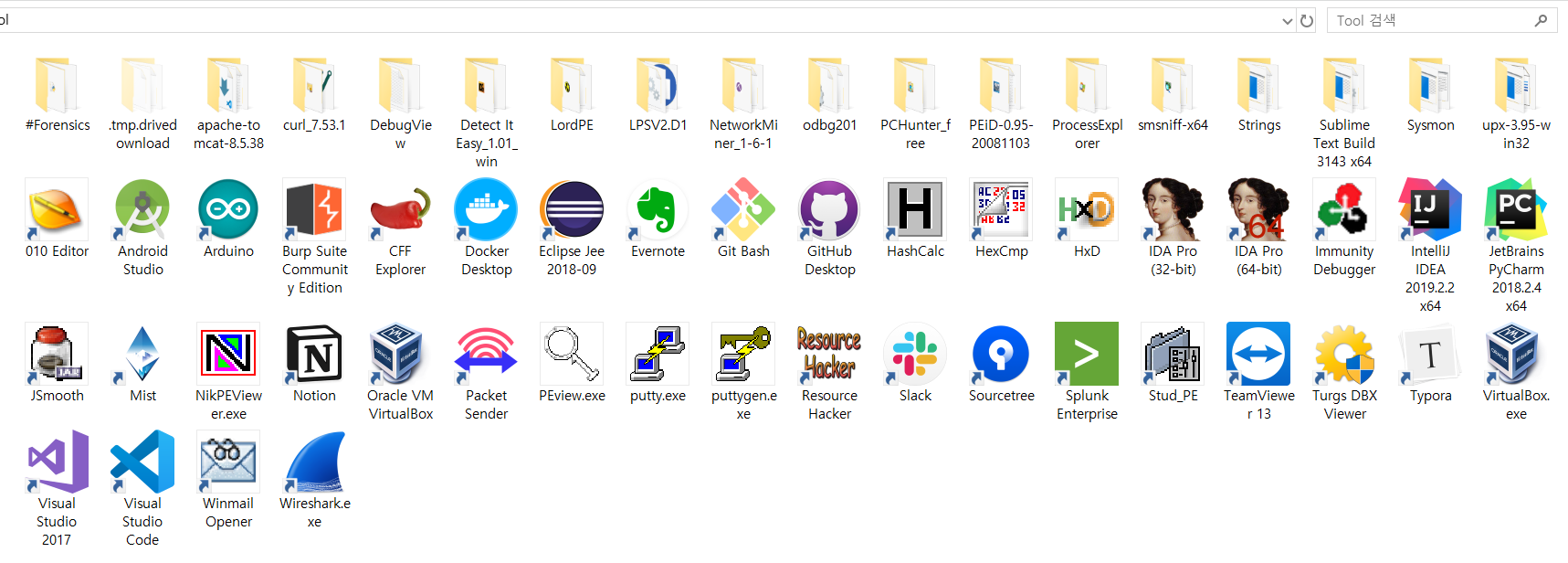Launch IDA Pro (32-bit)
Image resolution: width=1568 pixels, height=563 pixels.
(x=1173, y=209)
